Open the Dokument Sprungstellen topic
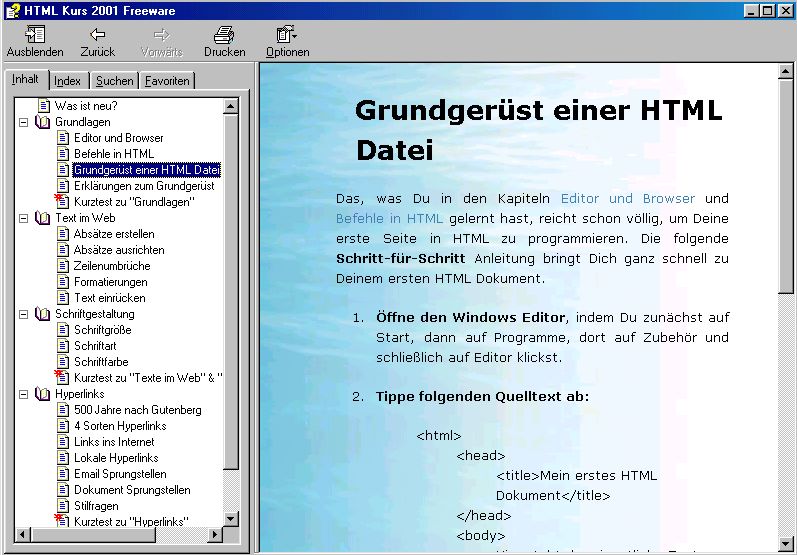Image resolution: width=797 pixels, height=555 pixels. [132, 490]
